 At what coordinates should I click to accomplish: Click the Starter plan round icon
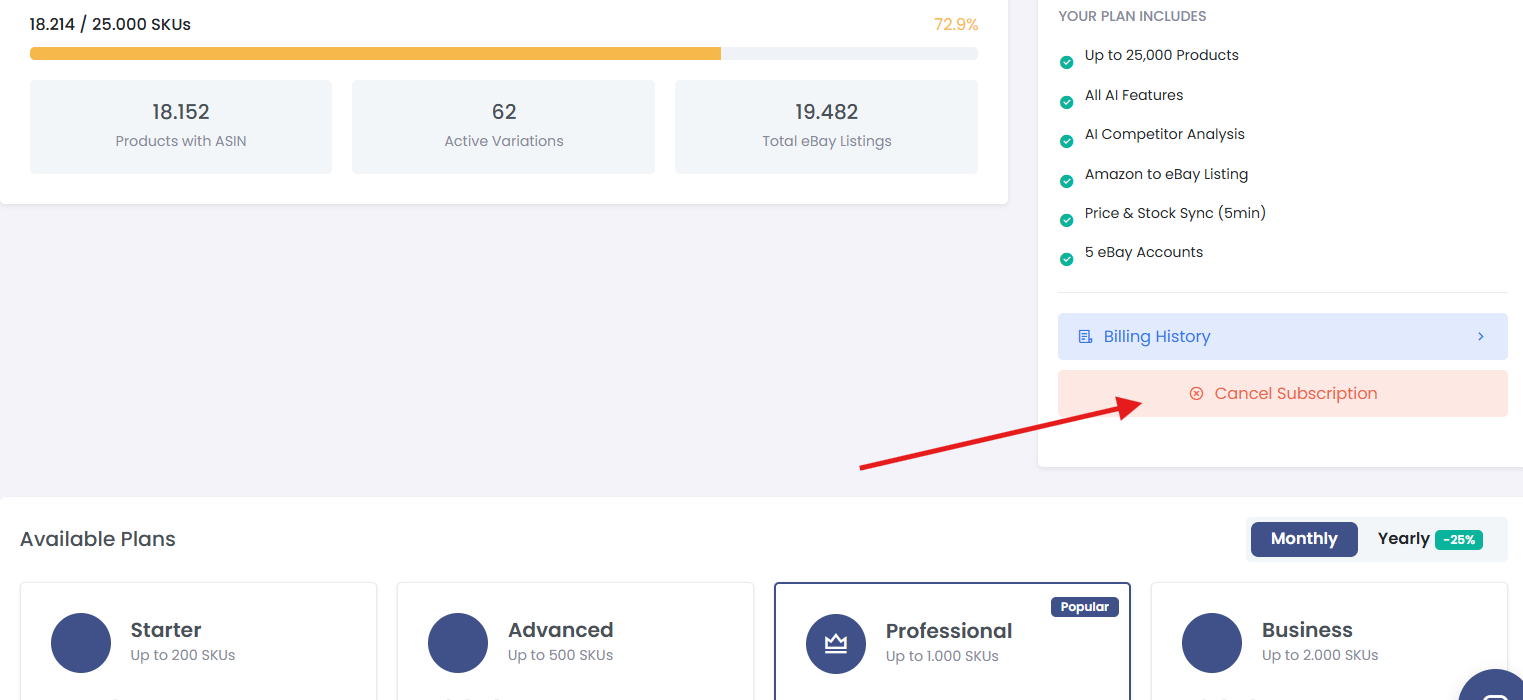81,643
